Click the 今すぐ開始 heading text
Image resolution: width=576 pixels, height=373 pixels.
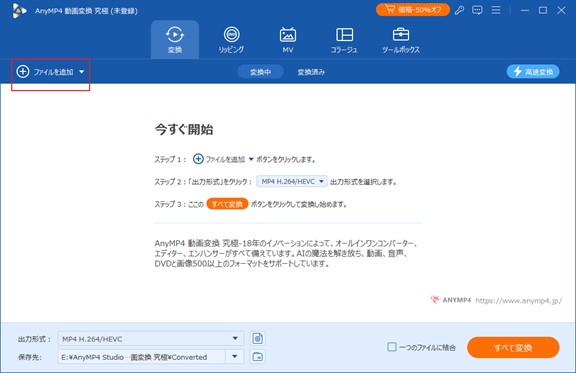[x=184, y=129]
